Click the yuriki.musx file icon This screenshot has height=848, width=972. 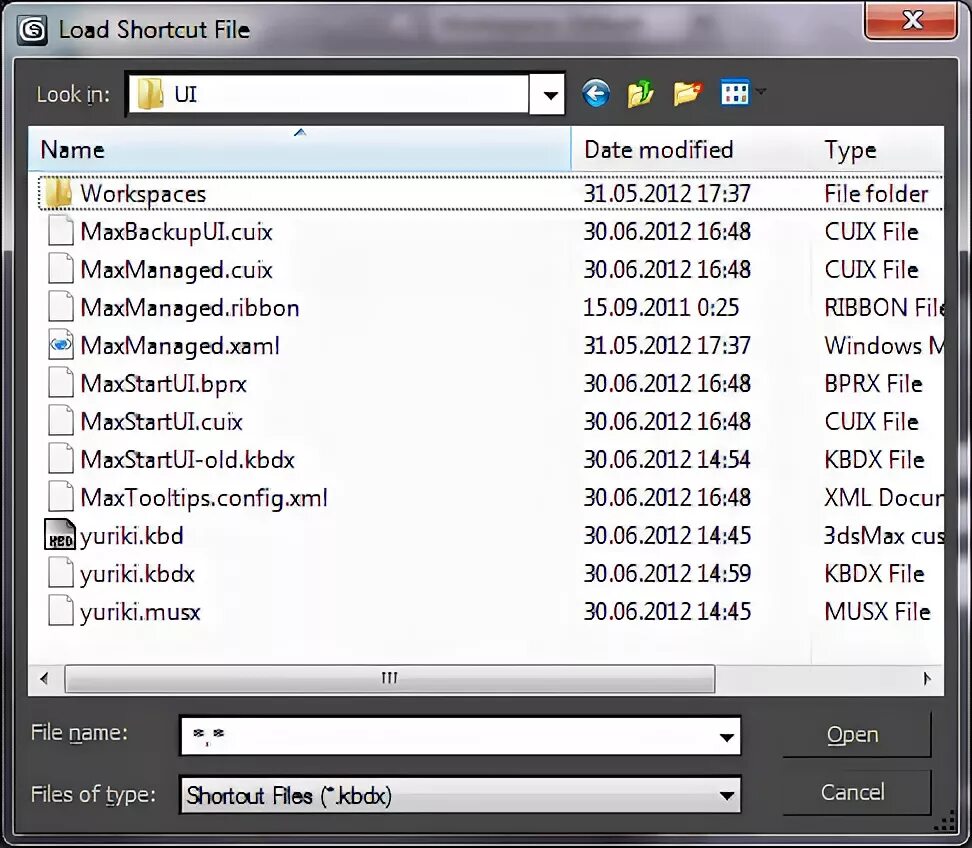pos(61,611)
